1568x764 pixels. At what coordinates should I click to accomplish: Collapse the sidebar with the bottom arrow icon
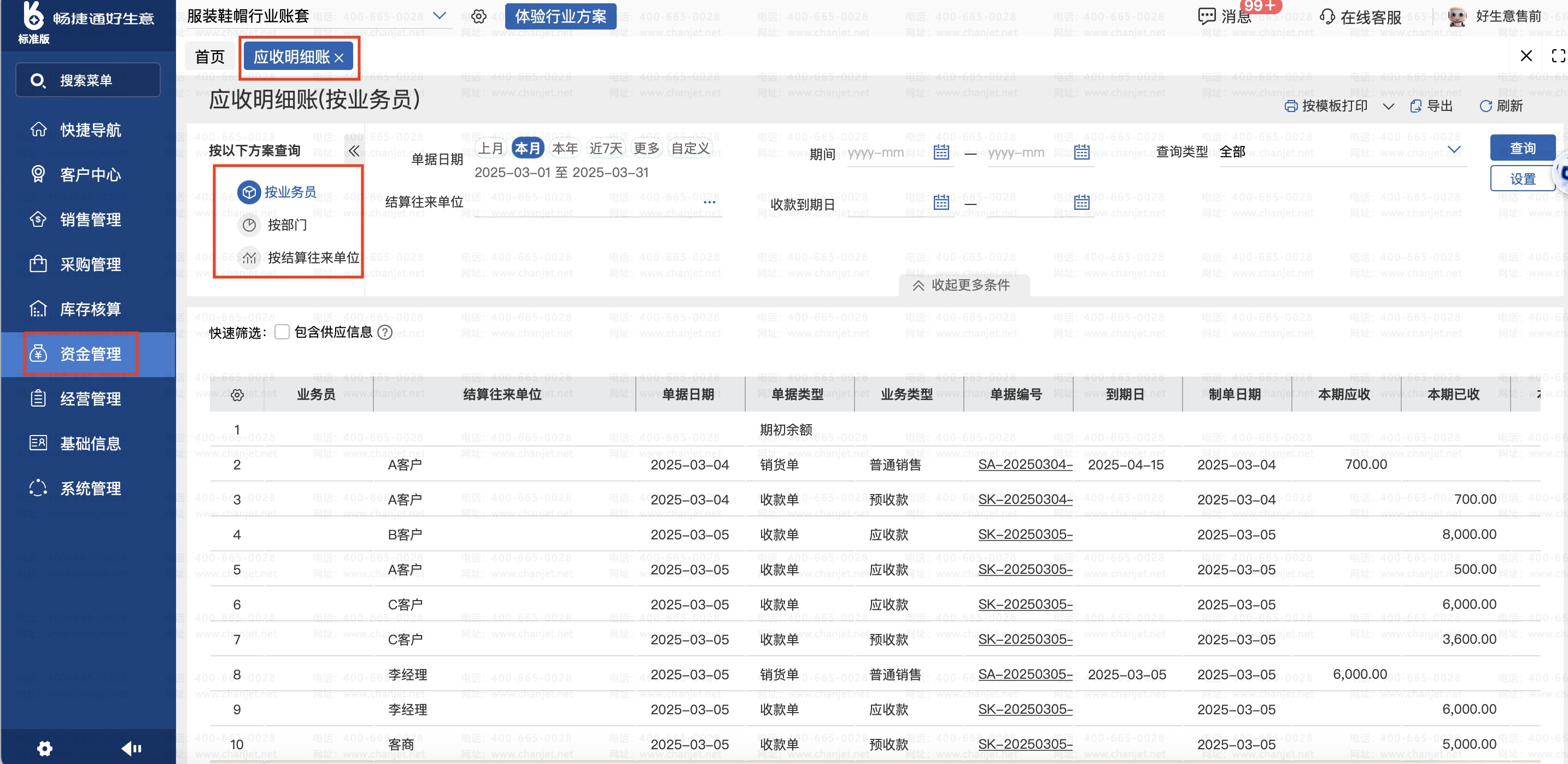pos(131,748)
